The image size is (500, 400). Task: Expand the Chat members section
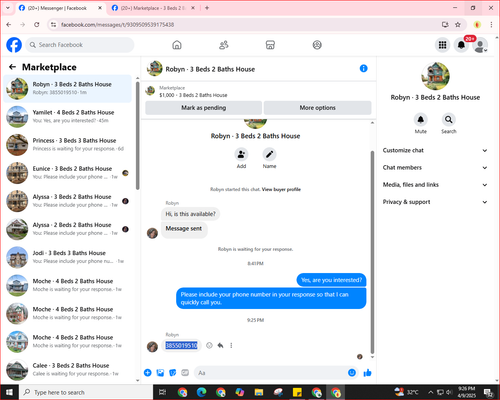(x=435, y=167)
